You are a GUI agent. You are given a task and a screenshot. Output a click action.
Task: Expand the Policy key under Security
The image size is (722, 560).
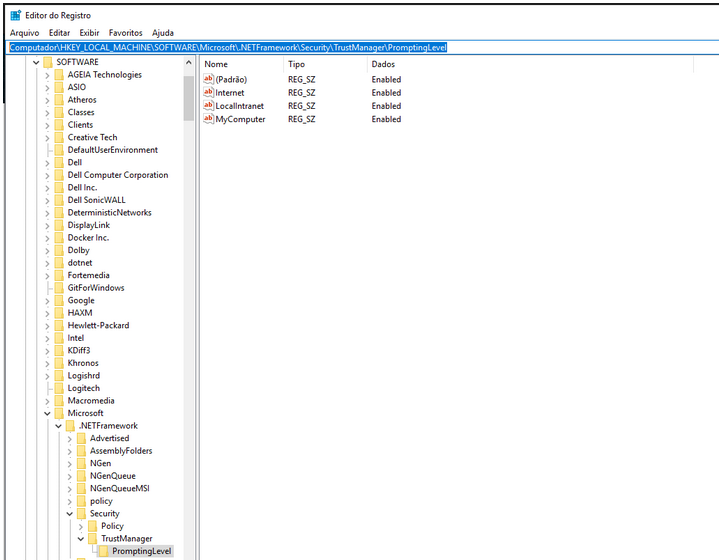coord(81,526)
